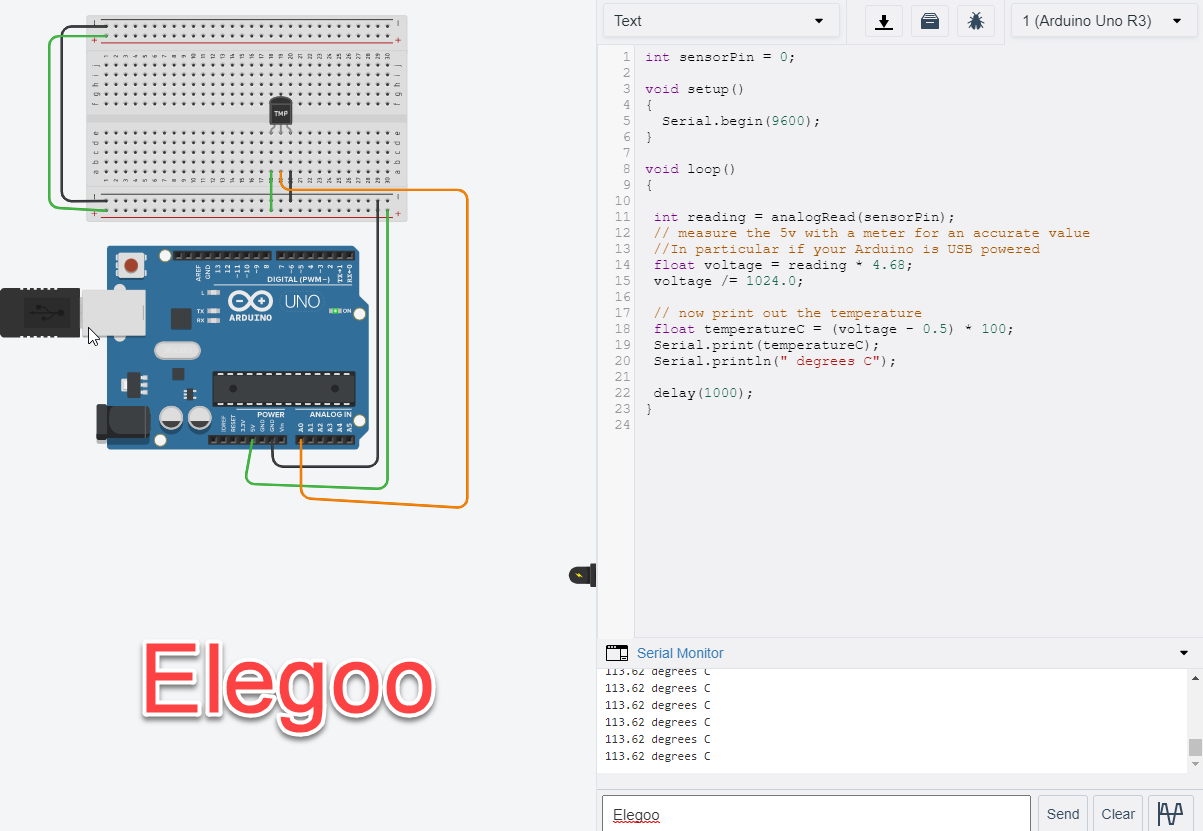Click the Clear button
1203x831 pixels.
tap(1118, 814)
